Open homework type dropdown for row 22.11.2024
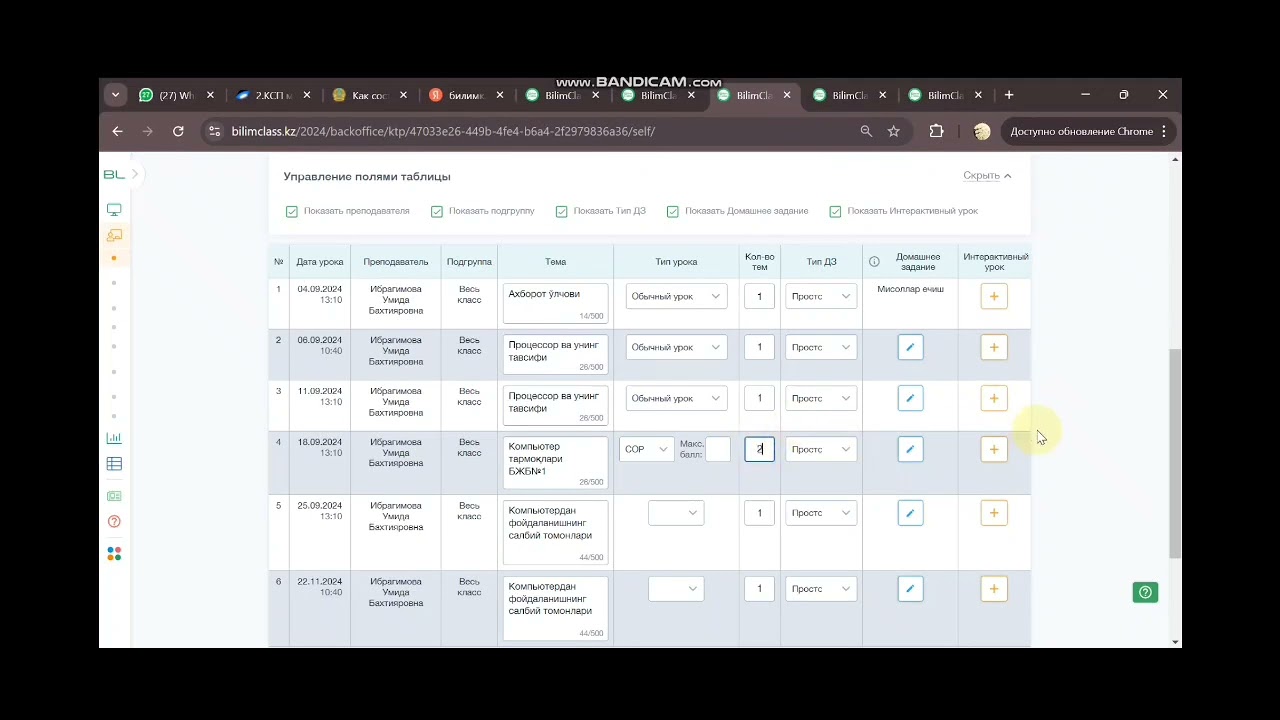1280x720 pixels. pos(821,589)
